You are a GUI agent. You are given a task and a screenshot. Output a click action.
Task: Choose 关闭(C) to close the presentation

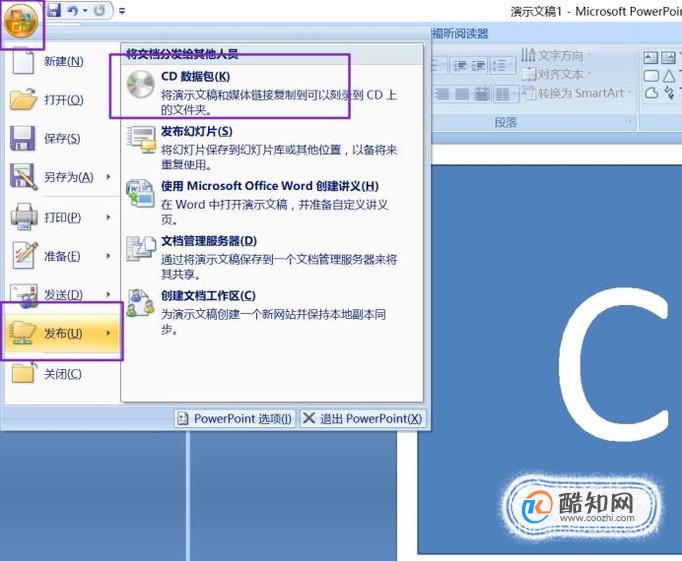(x=61, y=374)
